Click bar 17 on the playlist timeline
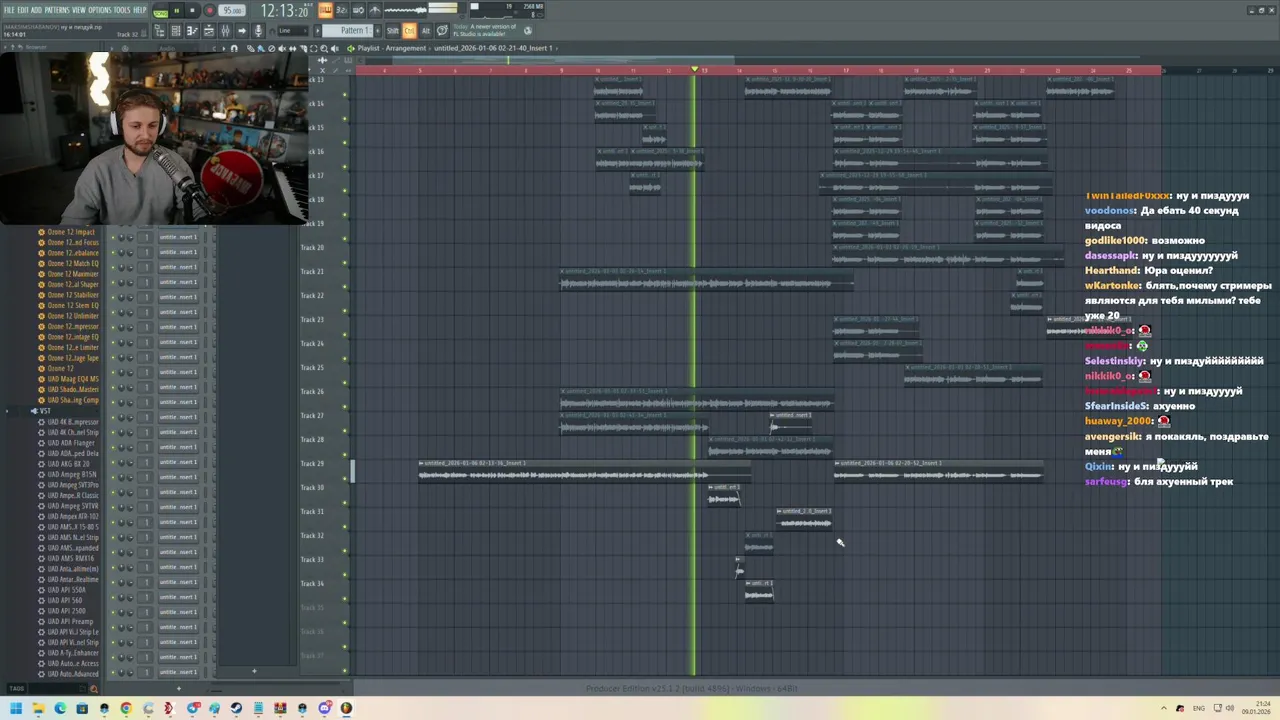Screen dimensions: 1280x720 tap(846, 70)
